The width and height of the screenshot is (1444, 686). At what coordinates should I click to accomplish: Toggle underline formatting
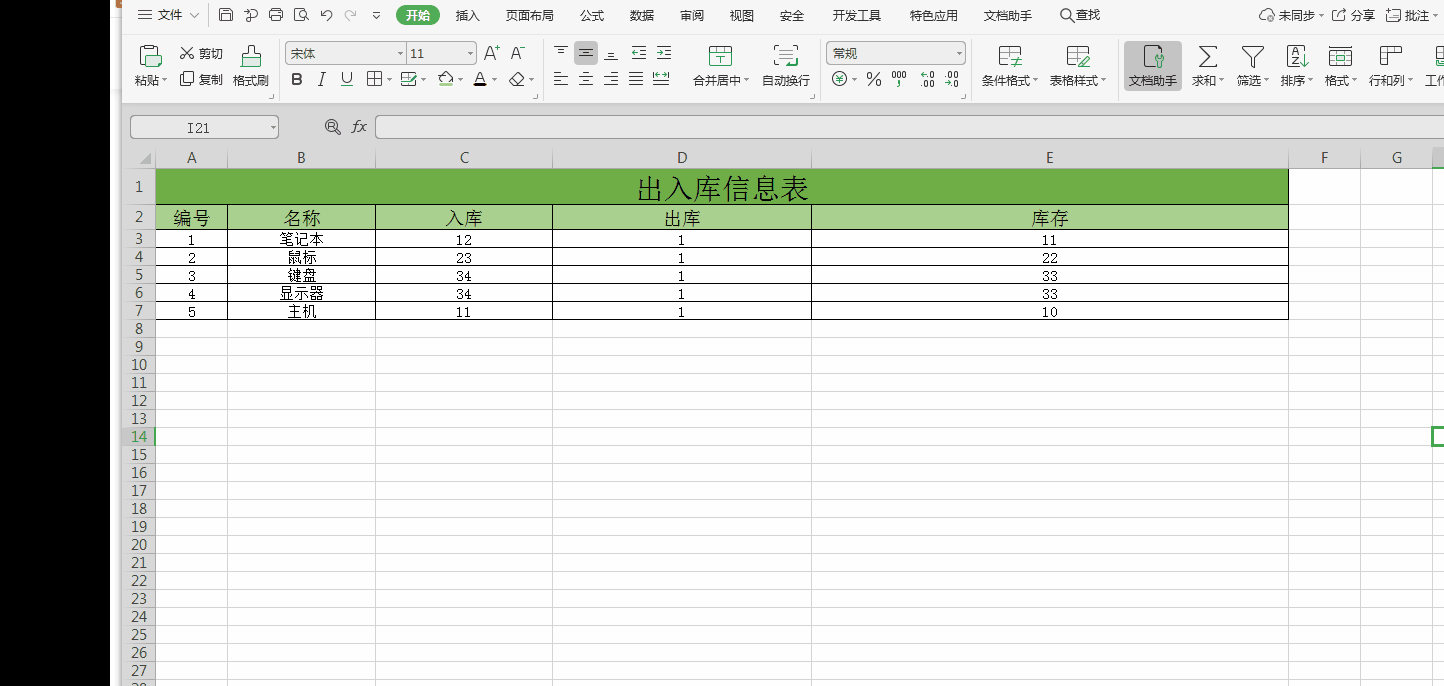coord(347,79)
